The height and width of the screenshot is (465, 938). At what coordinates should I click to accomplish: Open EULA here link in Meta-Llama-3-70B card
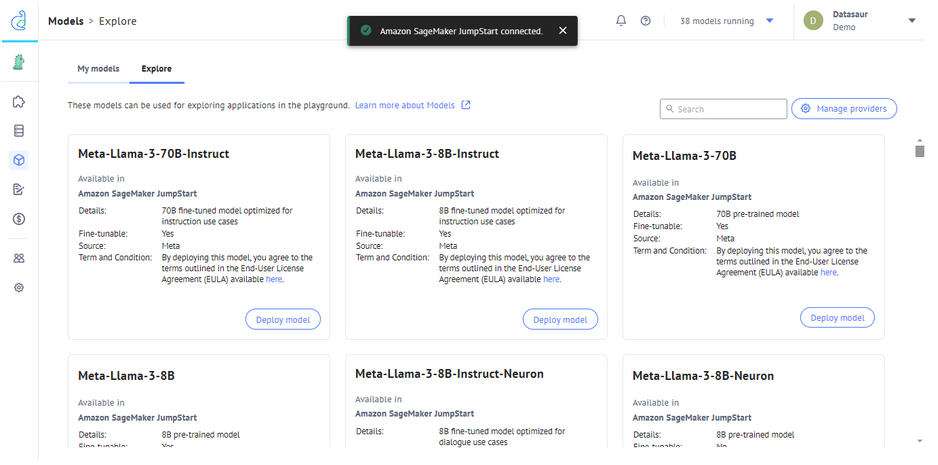click(828, 272)
